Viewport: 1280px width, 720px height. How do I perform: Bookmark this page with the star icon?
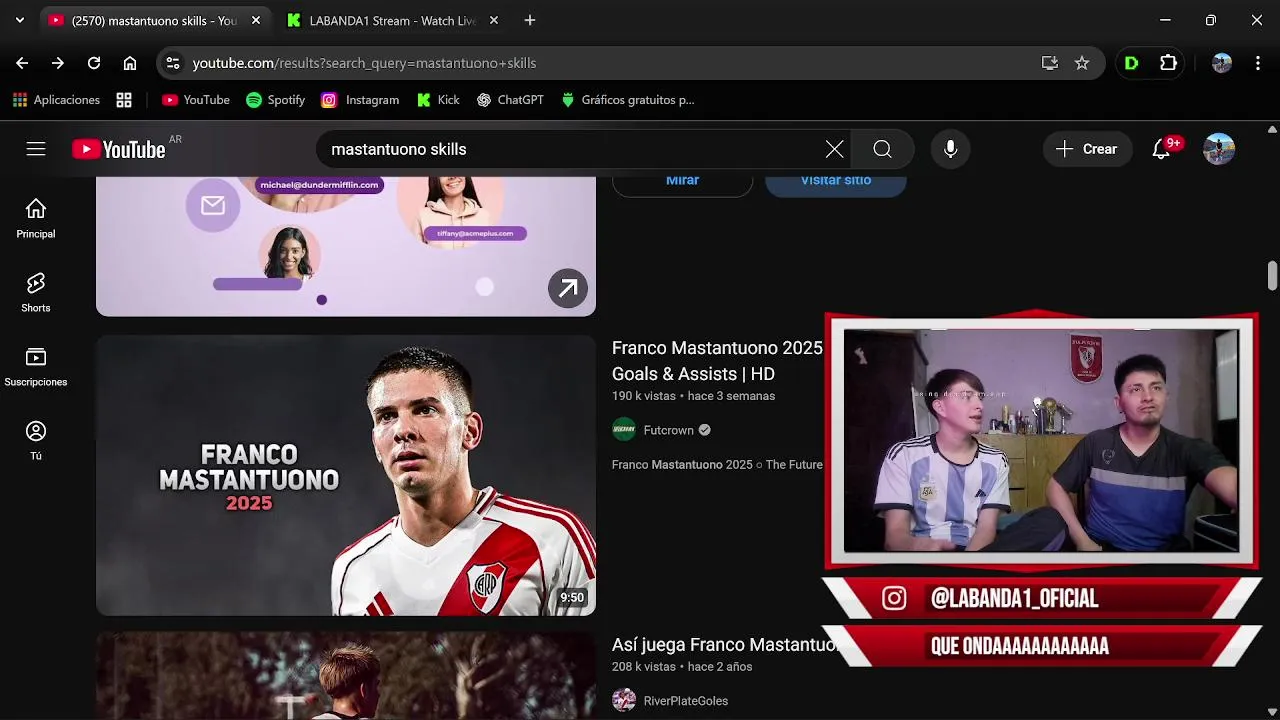[x=1082, y=63]
